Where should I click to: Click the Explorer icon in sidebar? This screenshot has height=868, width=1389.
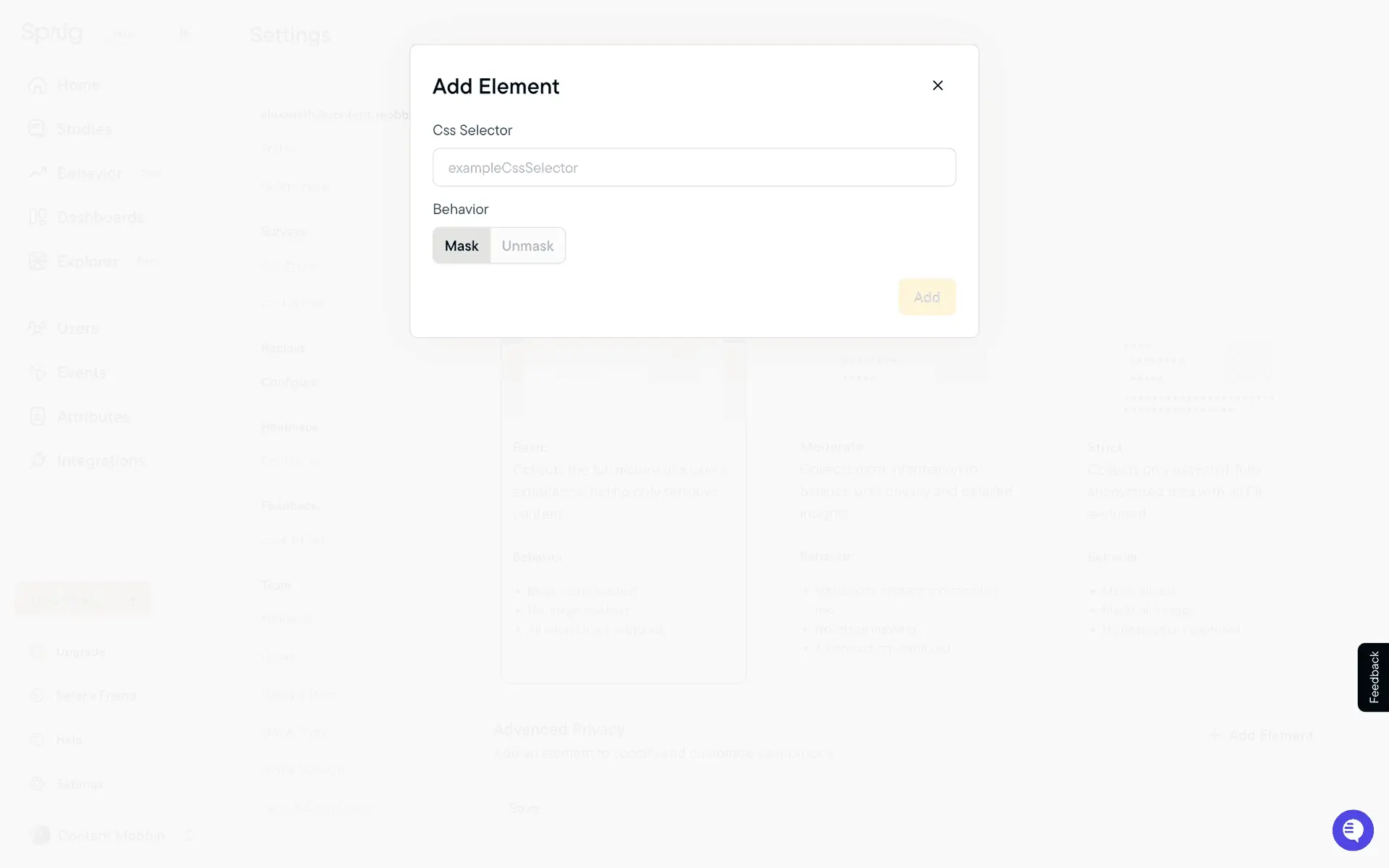[x=38, y=262]
